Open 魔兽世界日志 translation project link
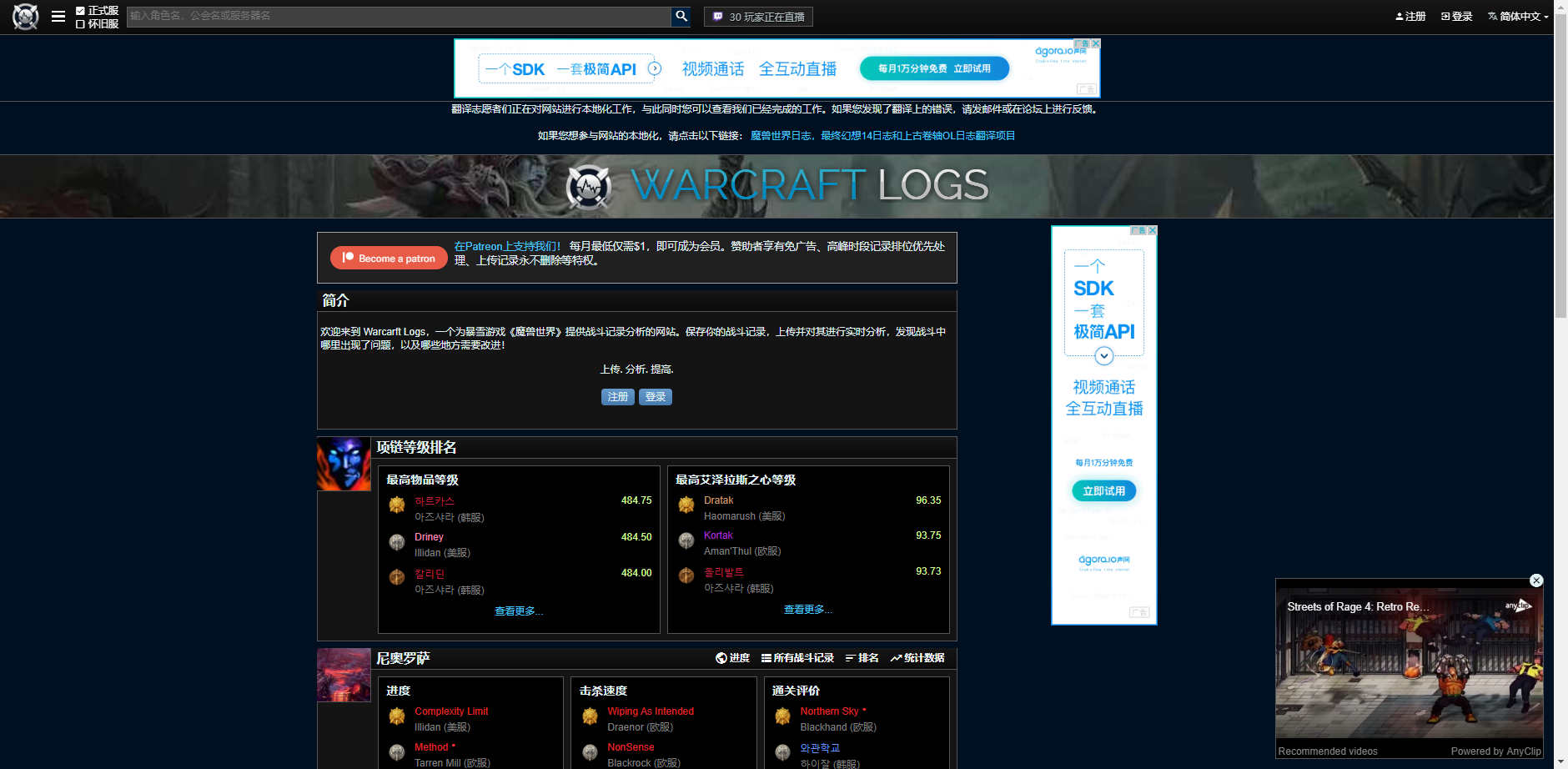Image resolution: width=1568 pixels, height=769 pixels. click(x=780, y=135)
